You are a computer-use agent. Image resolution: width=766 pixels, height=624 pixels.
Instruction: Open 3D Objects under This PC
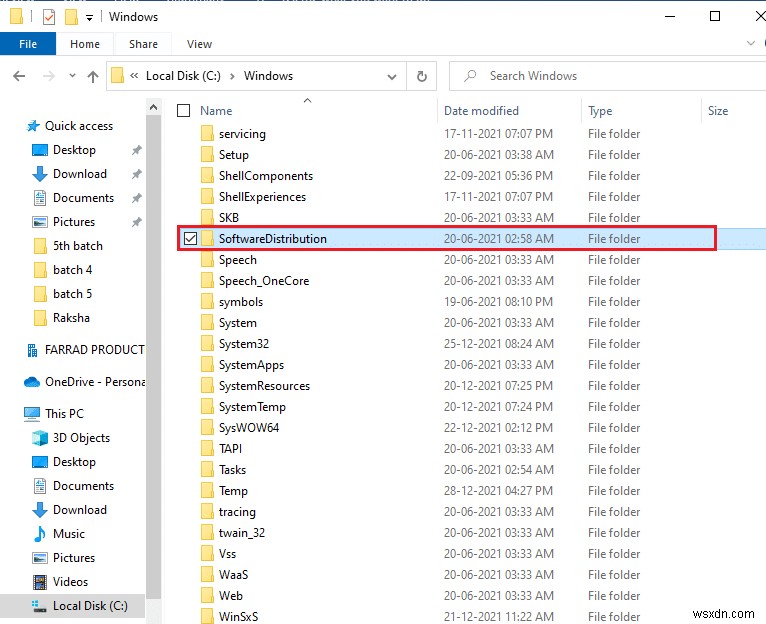pos(81,438)
